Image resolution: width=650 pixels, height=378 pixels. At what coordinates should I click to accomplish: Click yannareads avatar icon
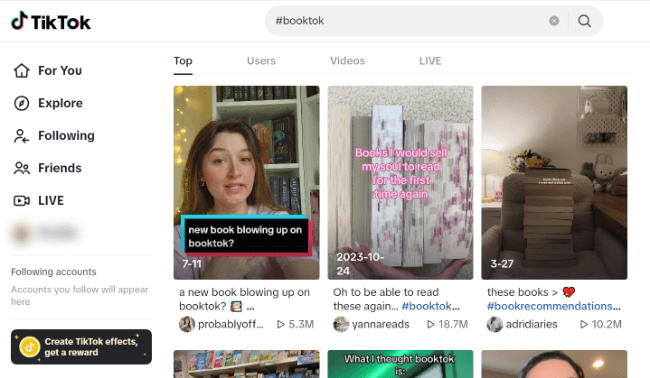(x=341, y=324)
